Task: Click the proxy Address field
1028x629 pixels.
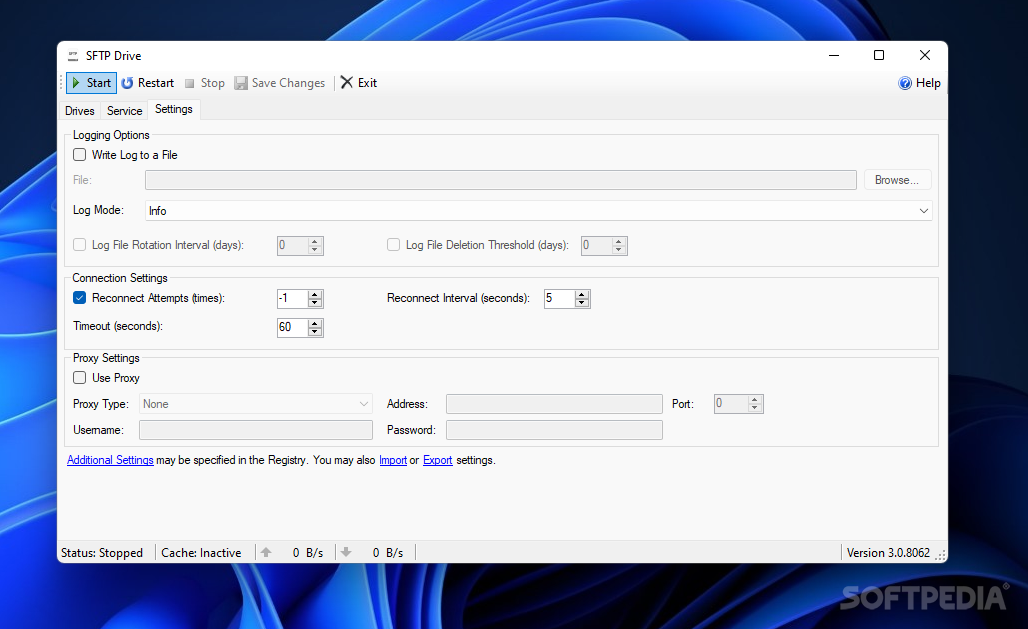Action: 554,404
